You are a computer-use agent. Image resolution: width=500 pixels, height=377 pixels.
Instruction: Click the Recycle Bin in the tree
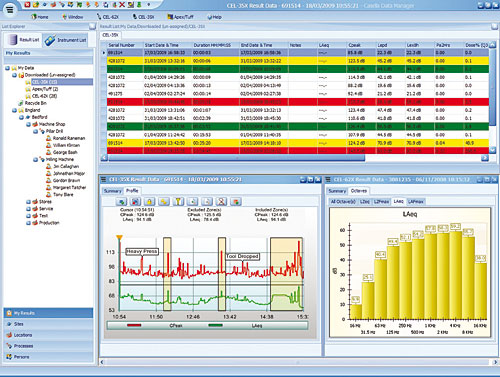[36, 103]
